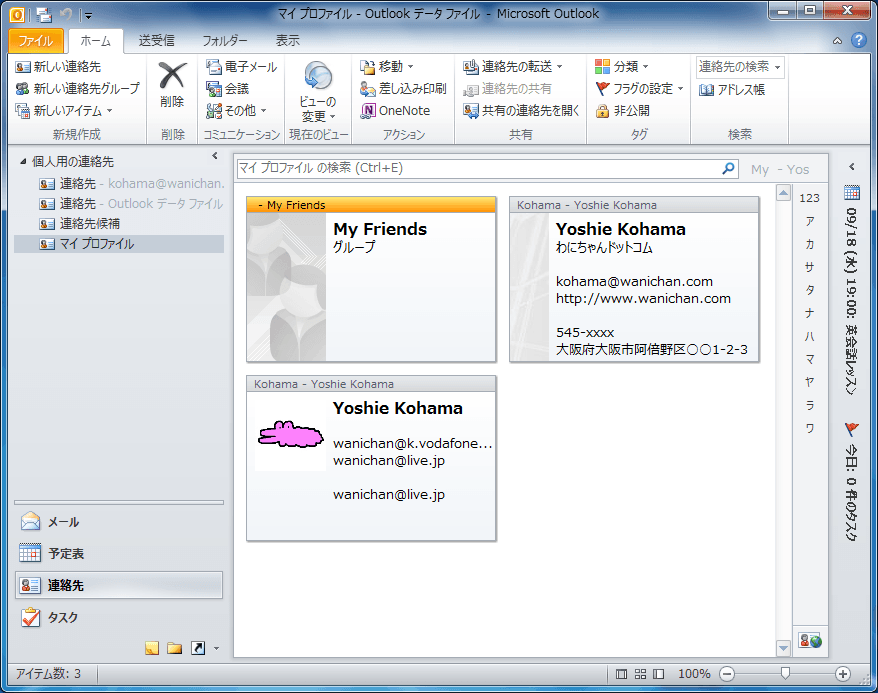Switch to the フォルダー tab

(225, 41)
